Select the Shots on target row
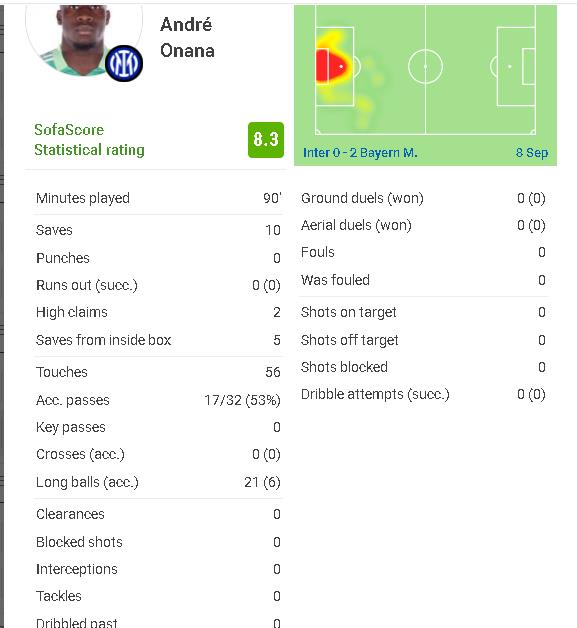Screen dimensions: 577x628 point(423,312)
